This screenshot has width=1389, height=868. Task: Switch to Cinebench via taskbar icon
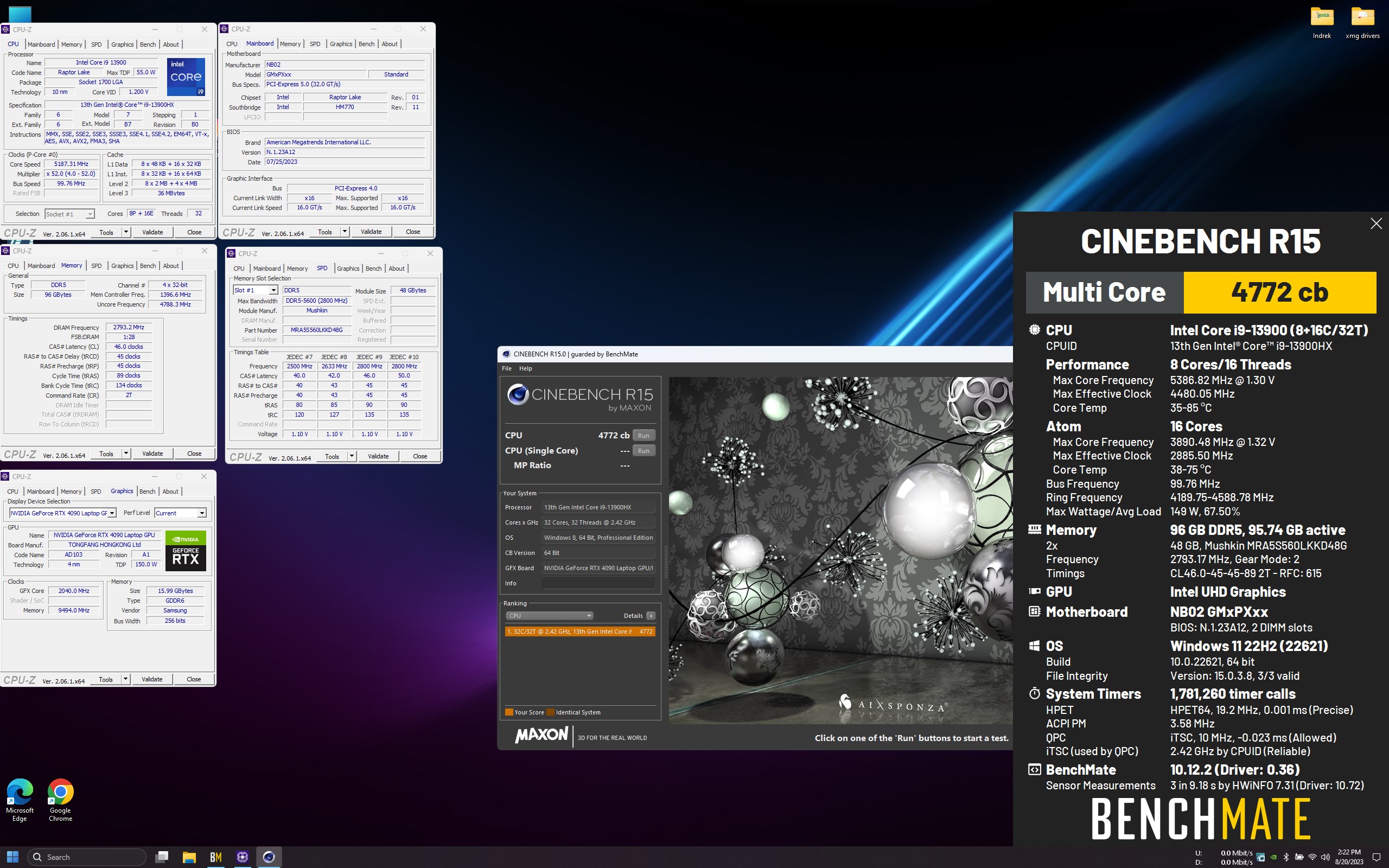point(269,857)
